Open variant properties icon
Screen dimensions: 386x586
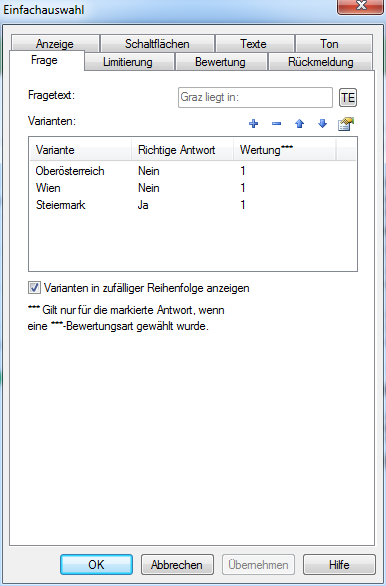tap(346, 124)
